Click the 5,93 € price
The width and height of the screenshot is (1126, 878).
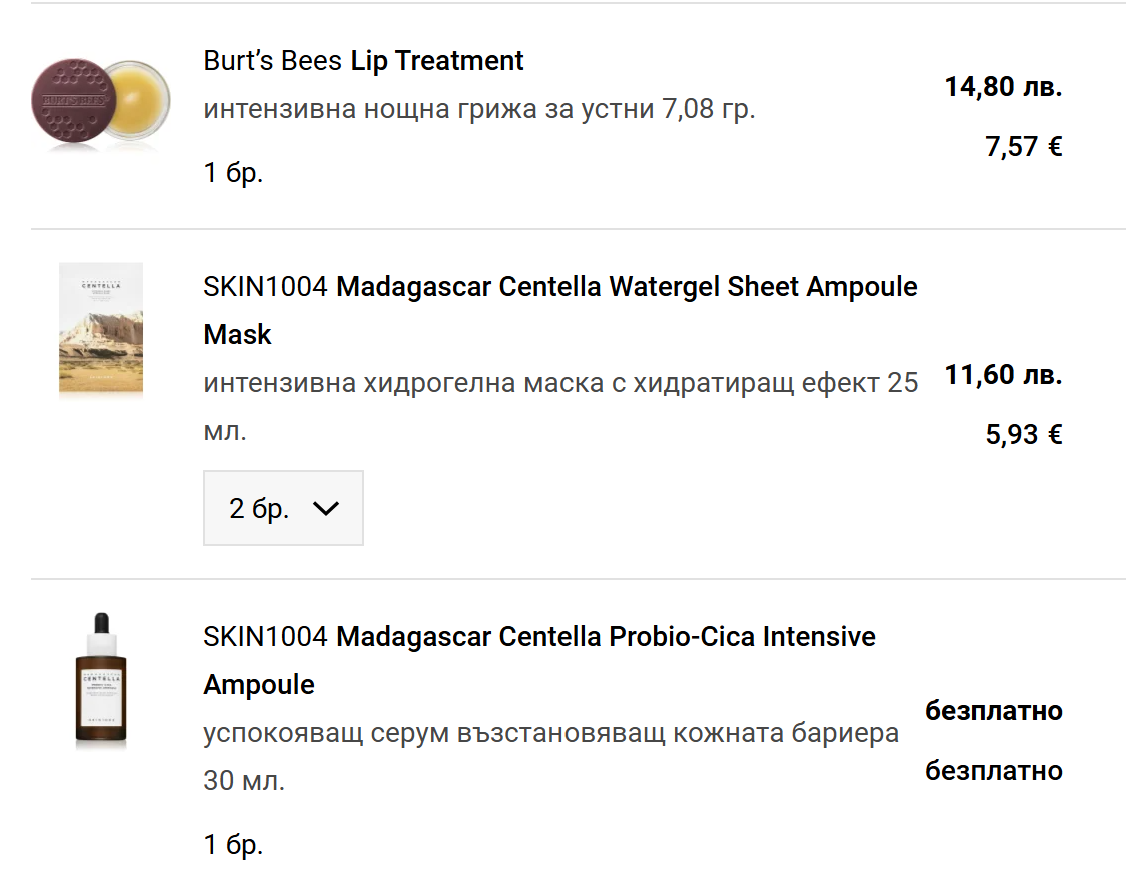click(x=1023, y=435)
